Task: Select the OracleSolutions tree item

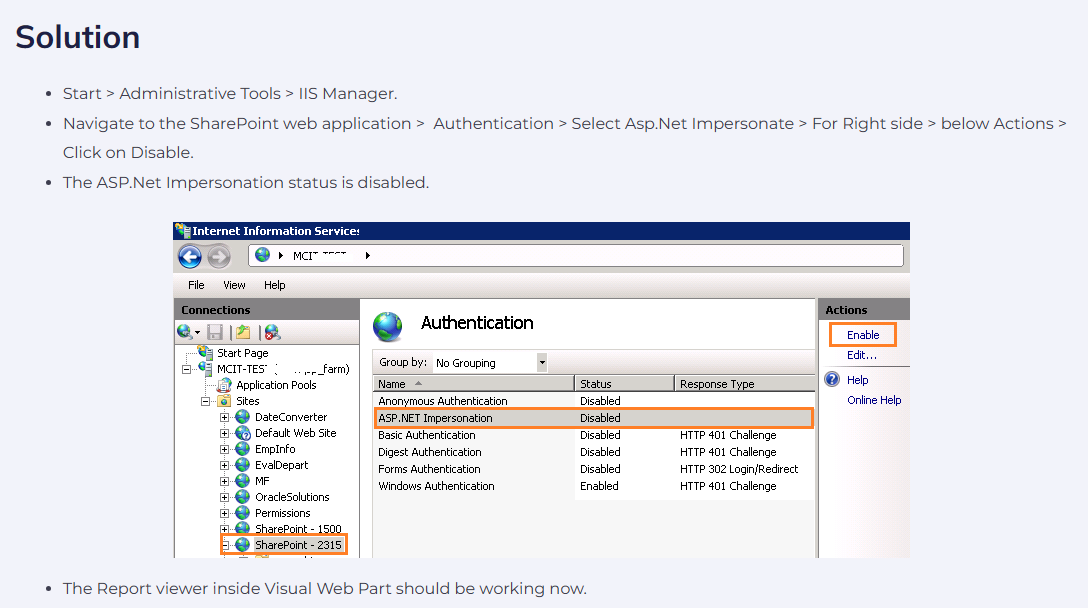Action: [x=292, y=497]
